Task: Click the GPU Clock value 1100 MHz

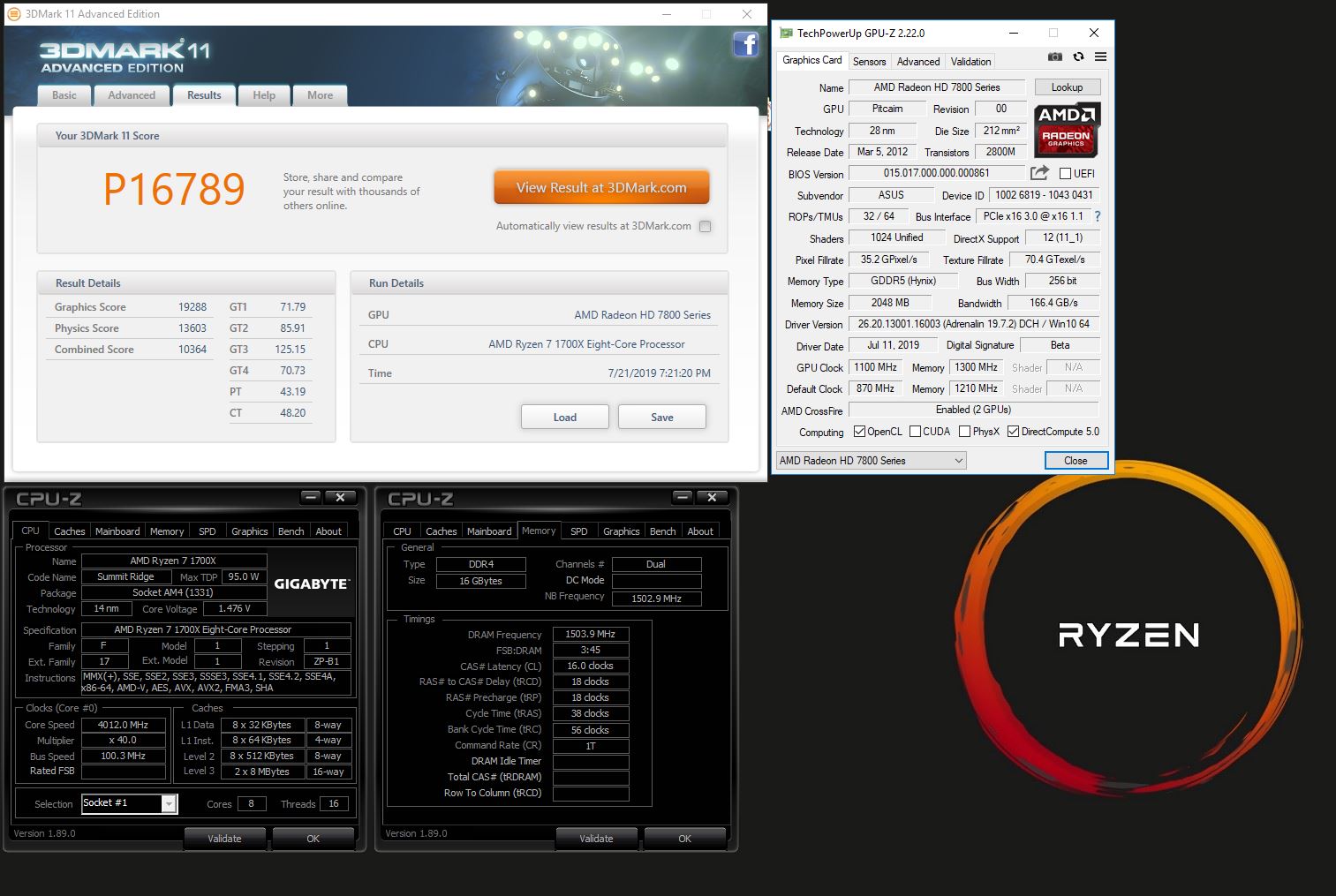Action: 876,367
